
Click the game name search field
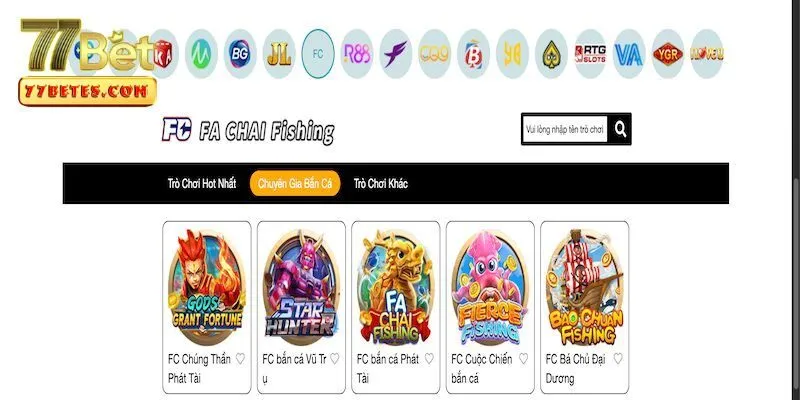click(565, 129)
